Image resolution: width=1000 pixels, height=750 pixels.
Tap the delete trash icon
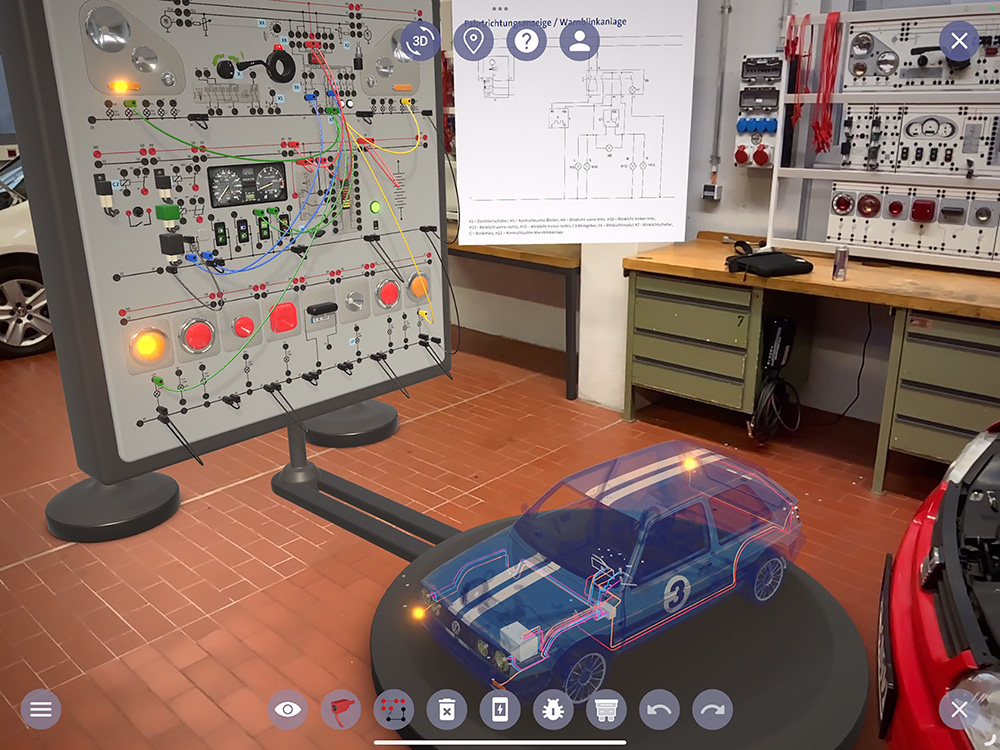(446, 710)
